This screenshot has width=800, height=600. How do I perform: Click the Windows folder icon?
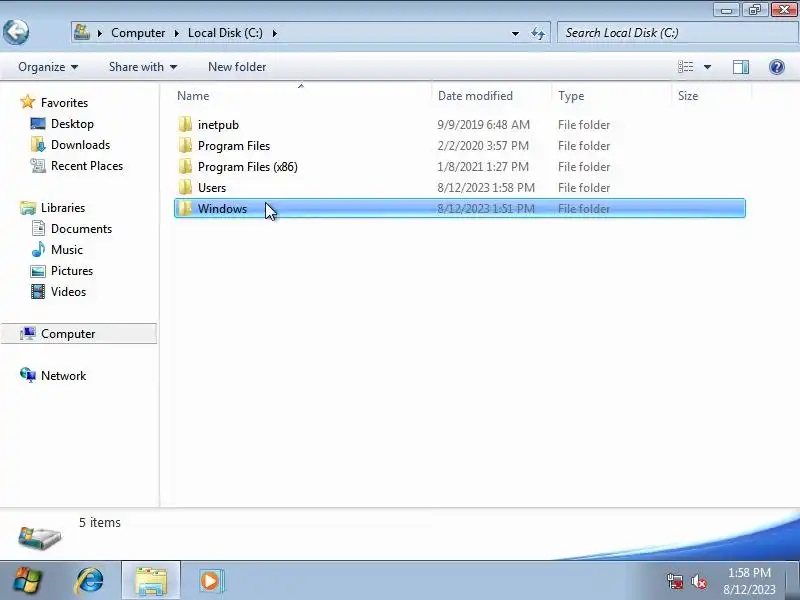coord(186,208)
